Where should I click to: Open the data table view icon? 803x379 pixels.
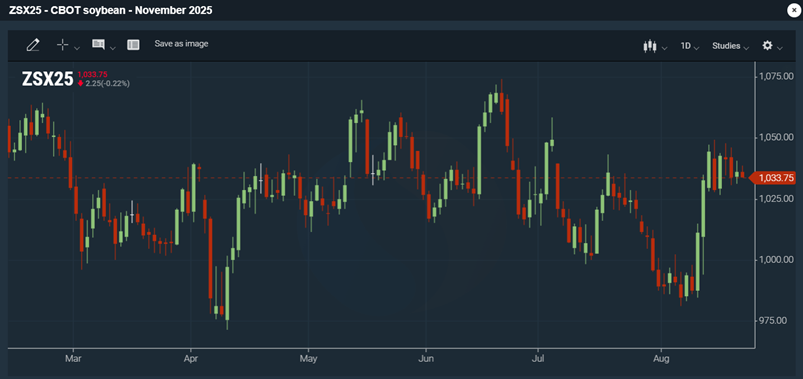pyautogui.click(x=133, y=45)
